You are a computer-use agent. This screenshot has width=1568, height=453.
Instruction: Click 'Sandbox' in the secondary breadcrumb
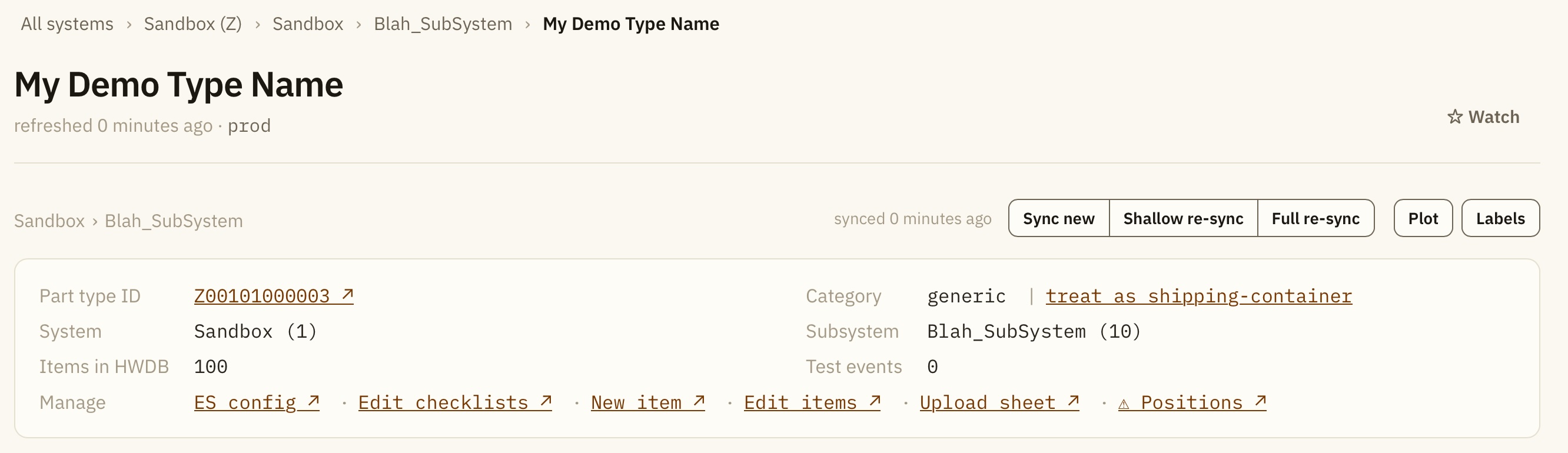coord(49,221)
